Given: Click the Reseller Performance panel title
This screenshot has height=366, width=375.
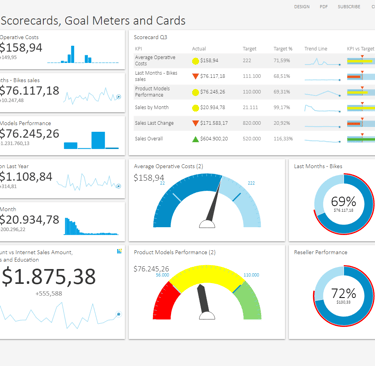Looking at the screenshot, I should point(320,252).
